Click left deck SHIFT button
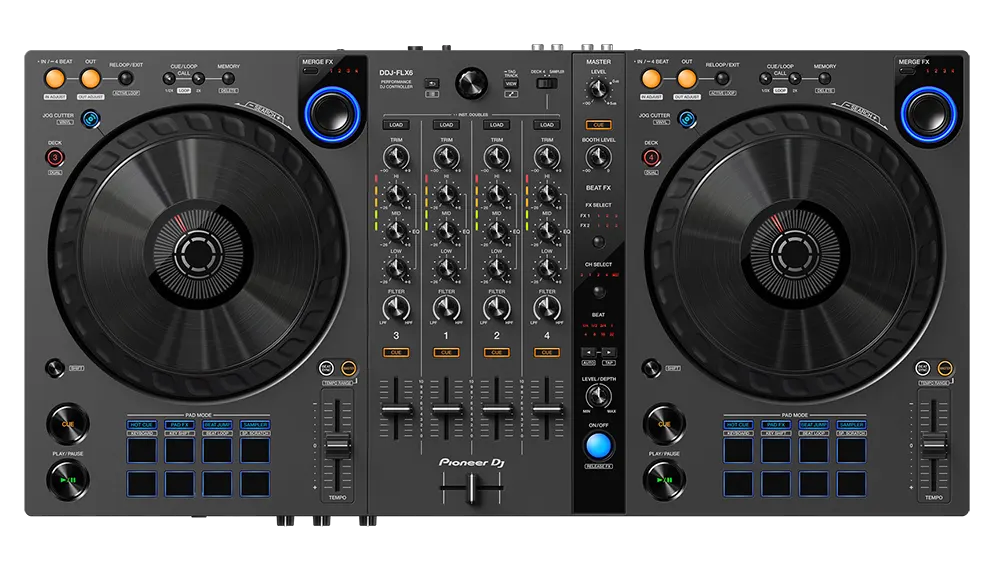 [x=55, y=368]
